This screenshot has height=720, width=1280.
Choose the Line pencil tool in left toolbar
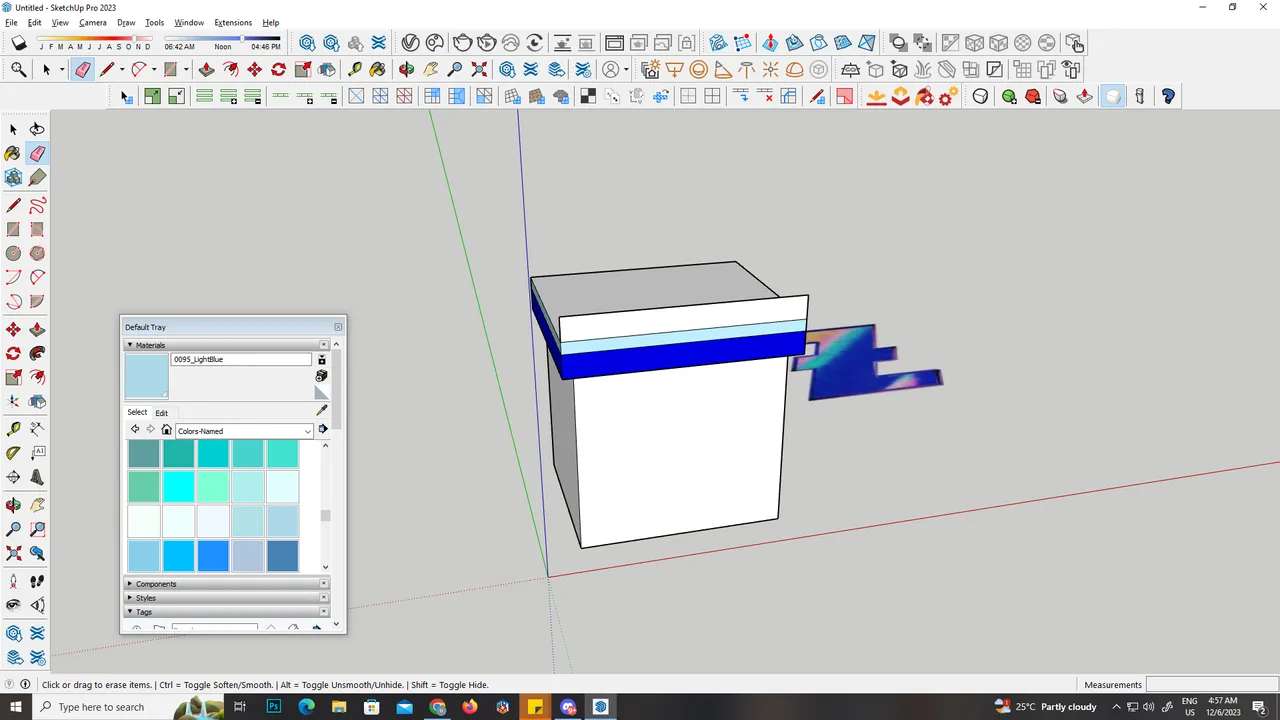[13, 206]
